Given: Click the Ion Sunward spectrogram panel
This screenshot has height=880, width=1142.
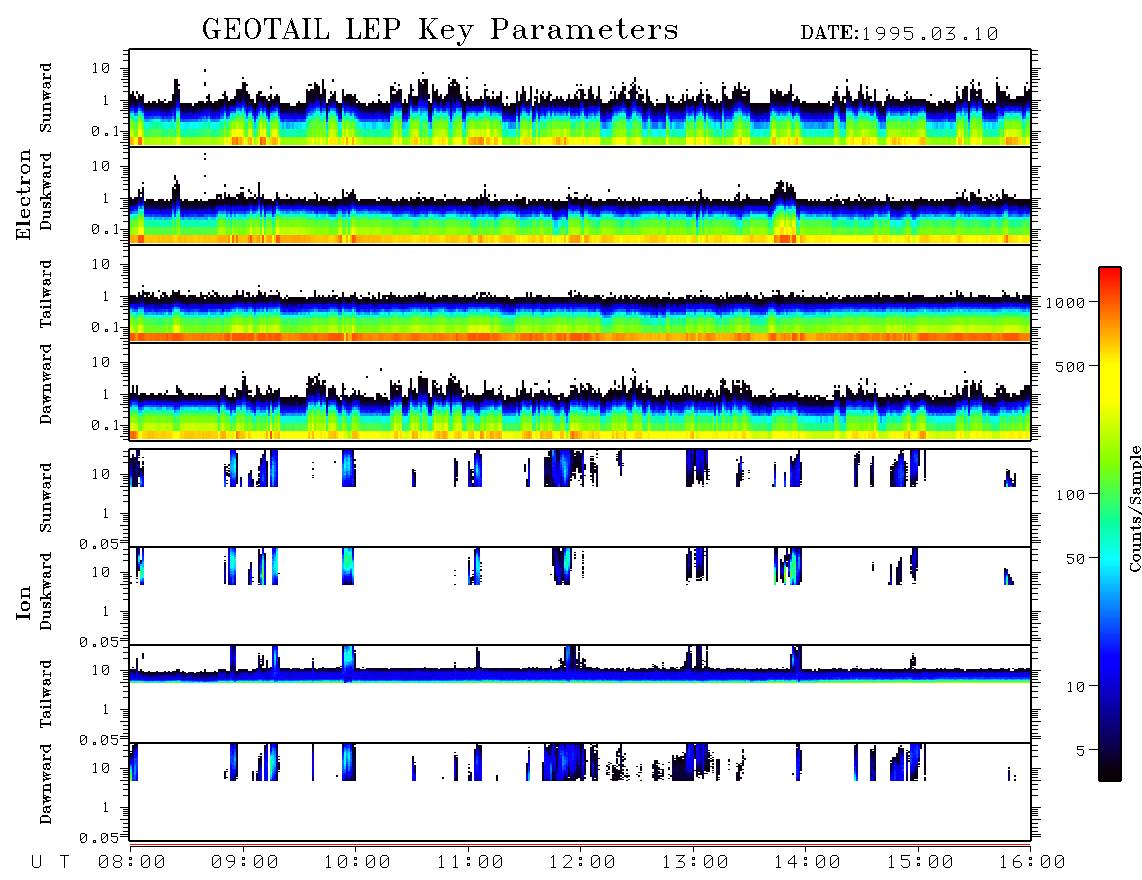Looking at the screenshot, I should point(580,498).
